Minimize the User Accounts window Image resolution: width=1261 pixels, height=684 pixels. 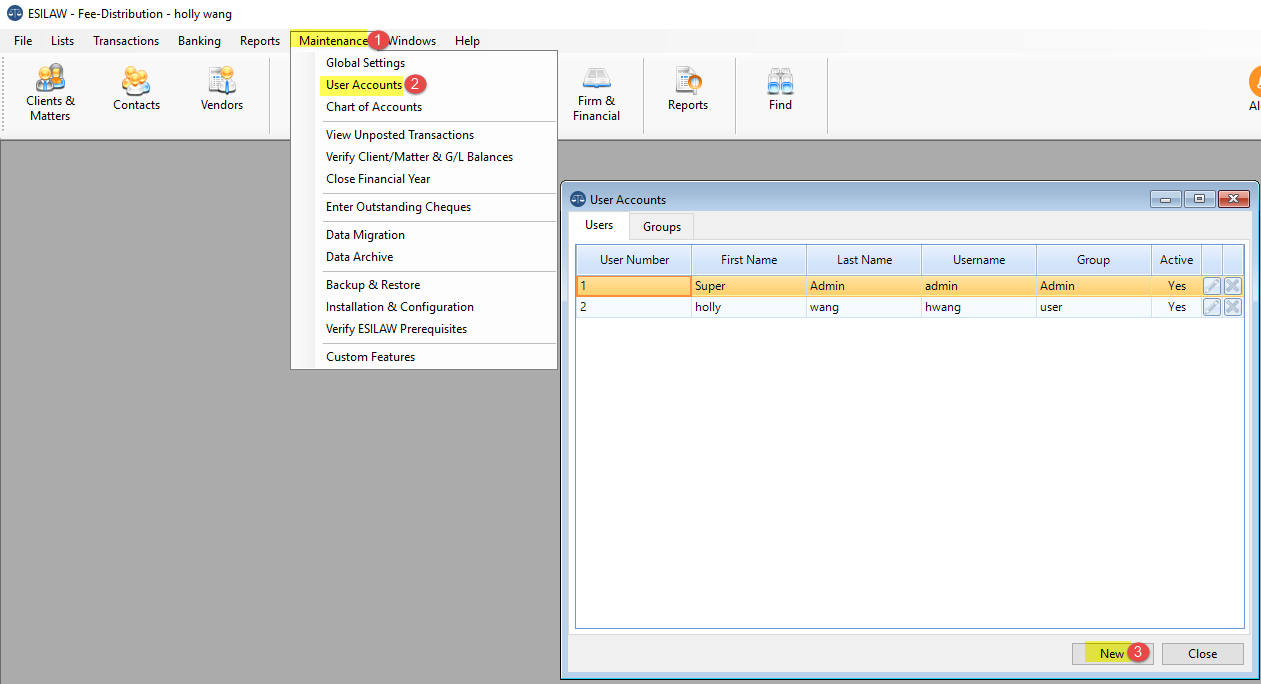(1165, 199)
